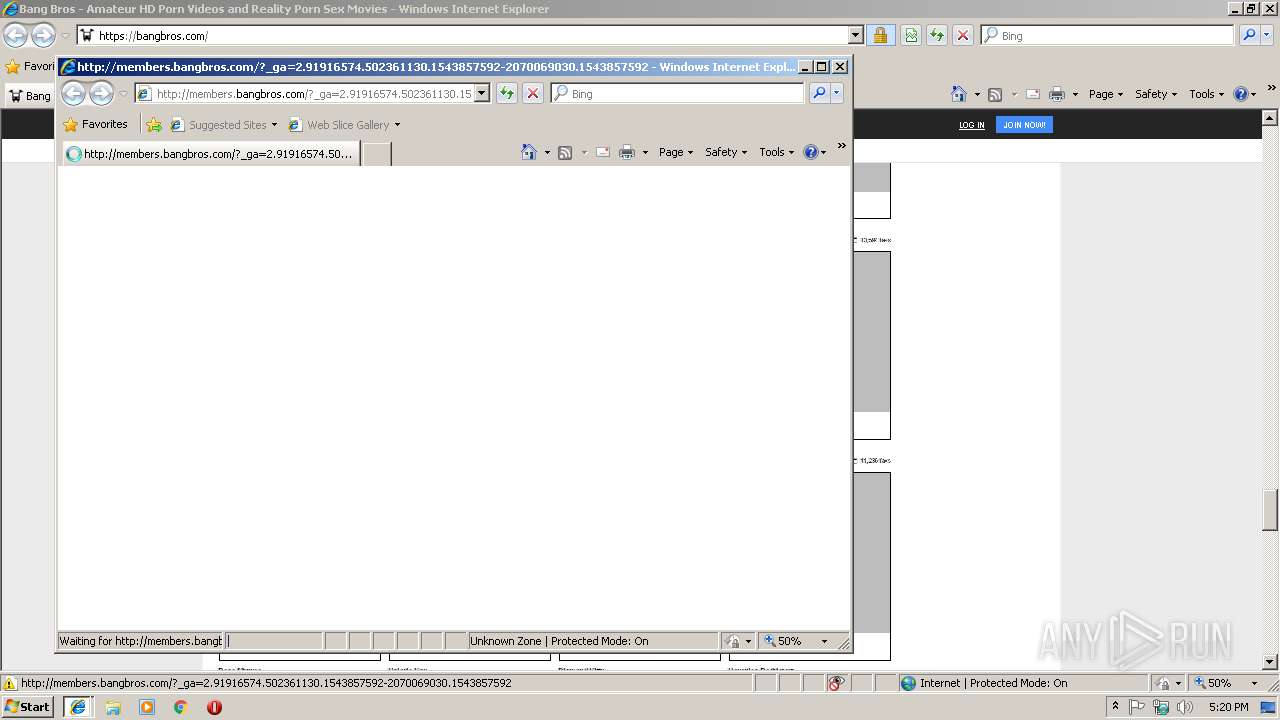The height and width of the screenshot is (720, 1280).
Task: Open Page menu in main browser window
Action: coord(1105,94)
